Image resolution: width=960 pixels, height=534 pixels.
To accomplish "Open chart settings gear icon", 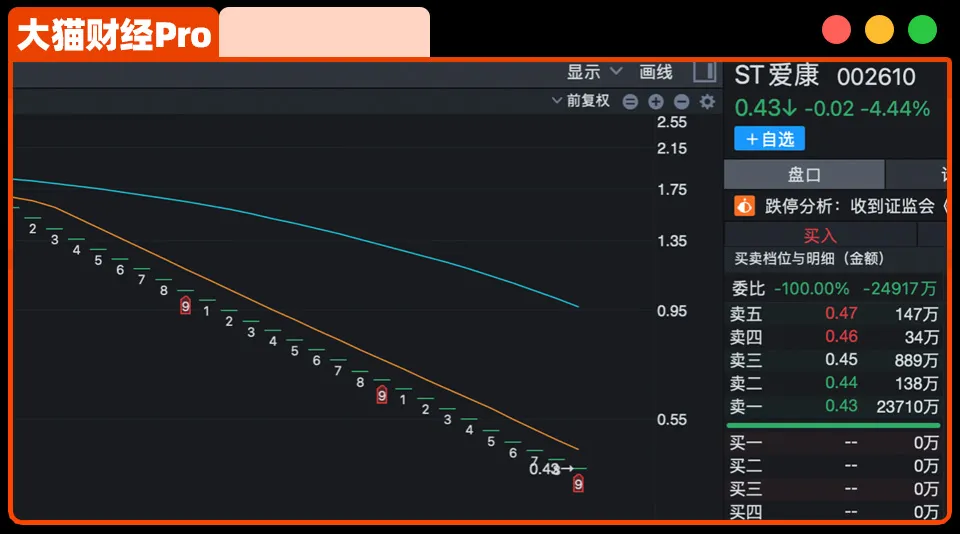I will (708, 101).
